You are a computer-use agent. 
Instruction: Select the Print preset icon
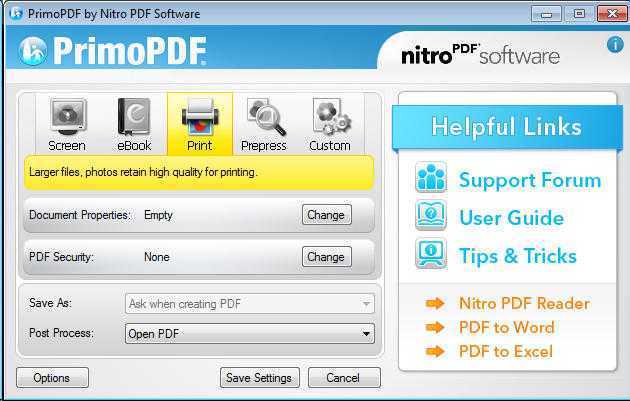[200, 117]
